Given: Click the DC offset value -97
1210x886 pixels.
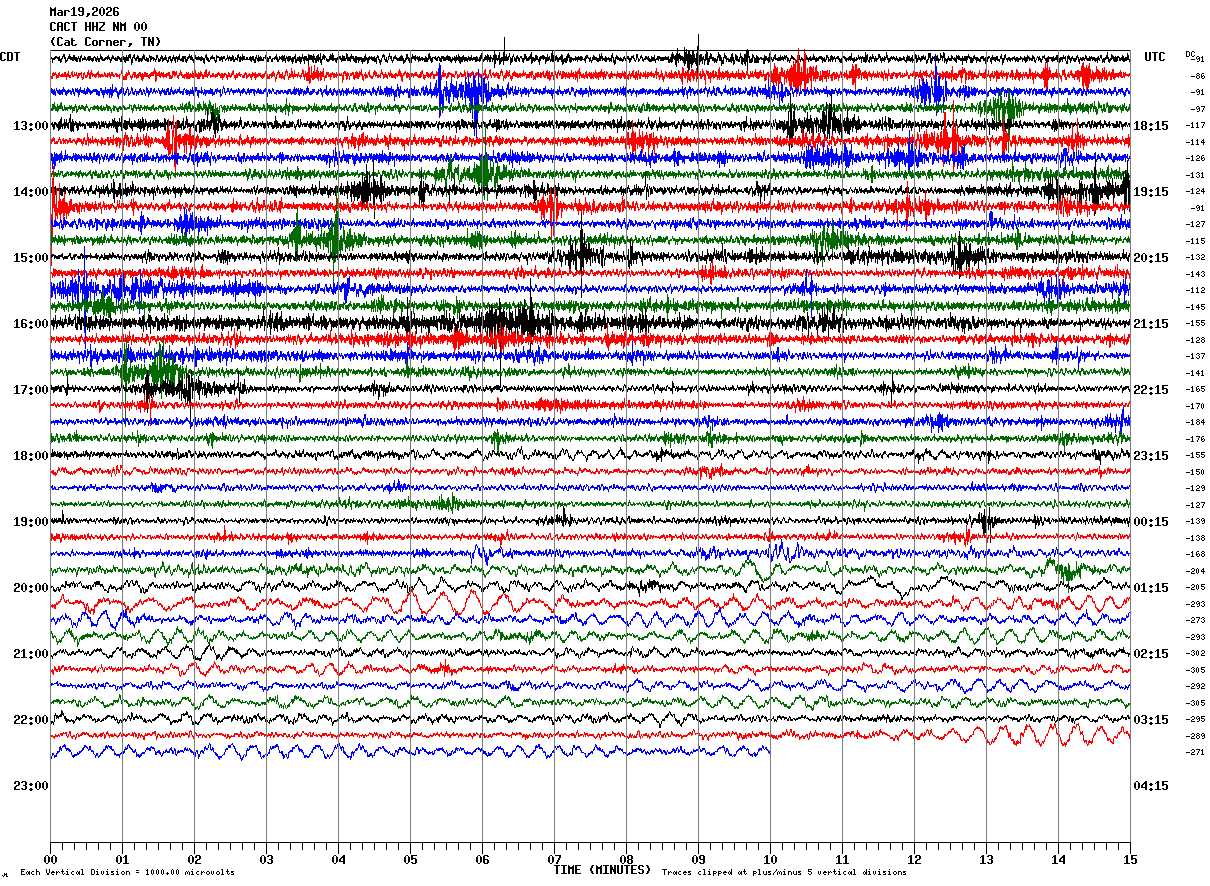Looking at the screenshot, I should click(x=1196, y=109).
